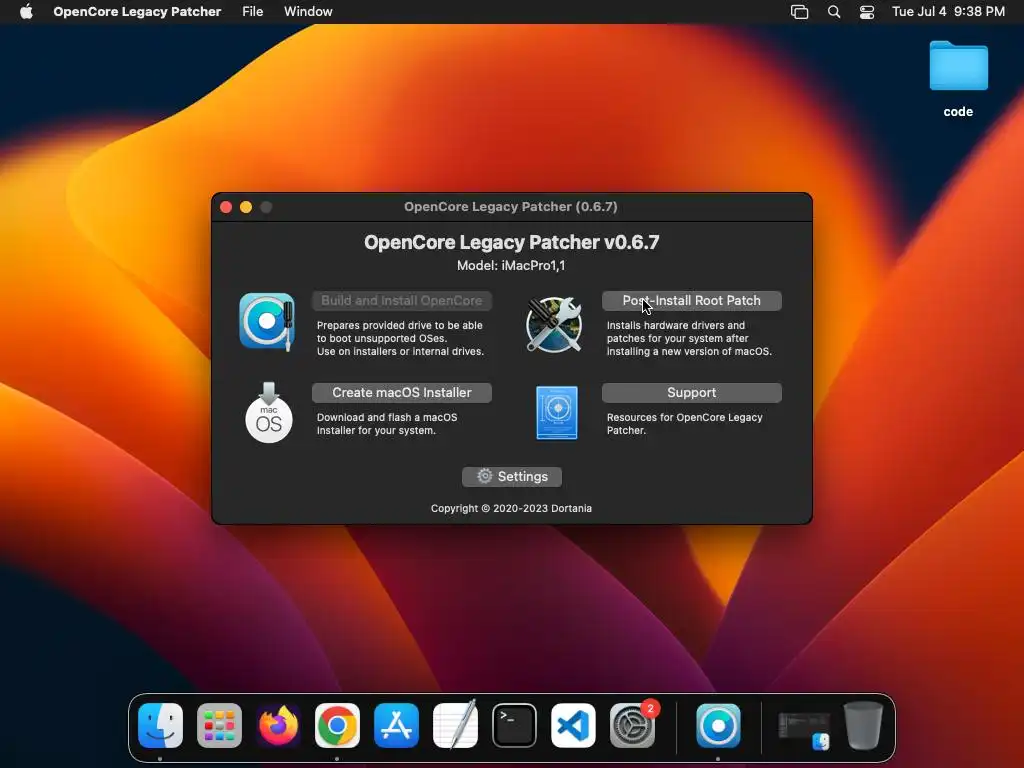
Task: Click the blue Support document icon
Action: pyautogui.click(x=557, y=413)
